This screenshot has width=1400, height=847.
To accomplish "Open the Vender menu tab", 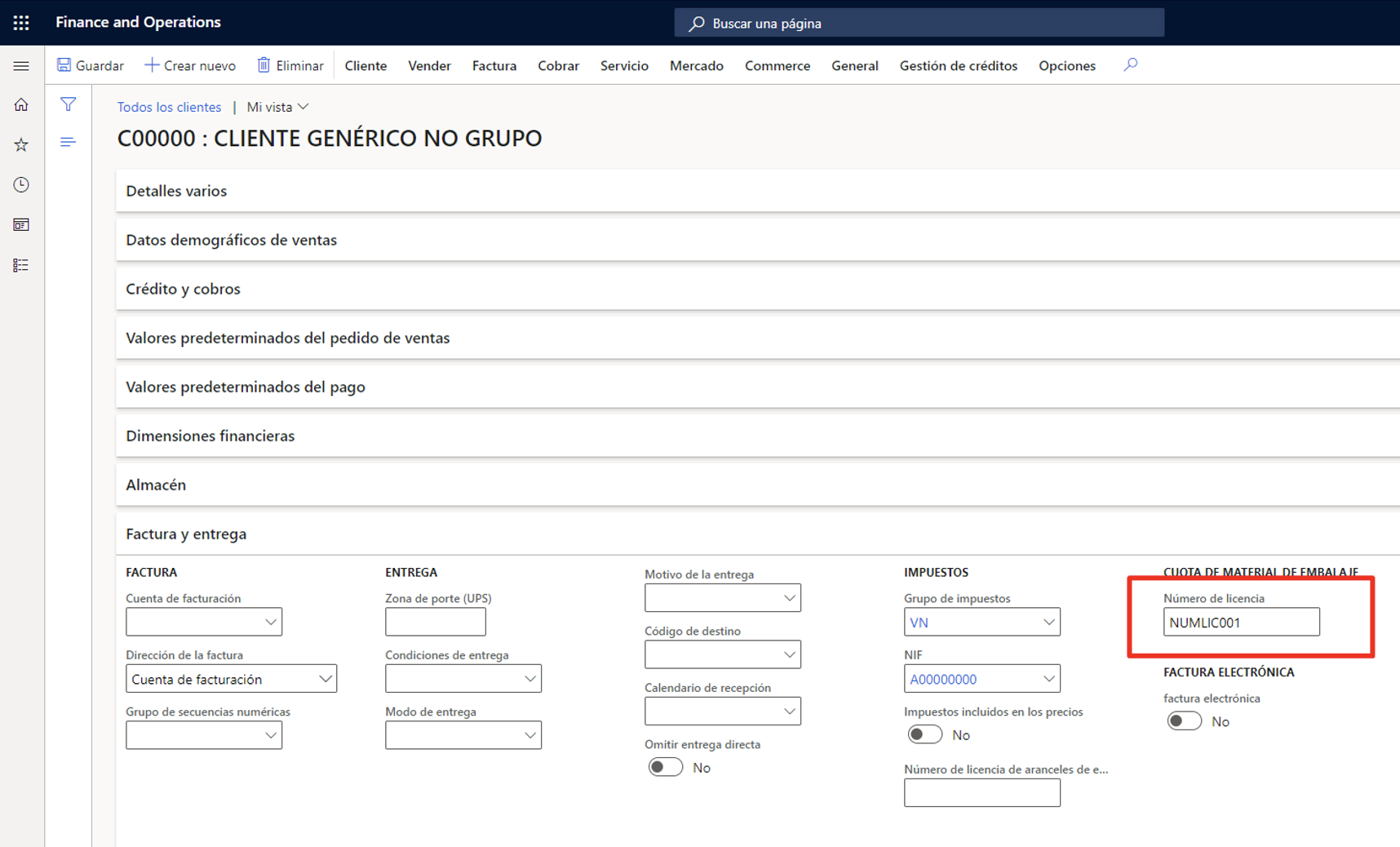I will tap(429, 65).
